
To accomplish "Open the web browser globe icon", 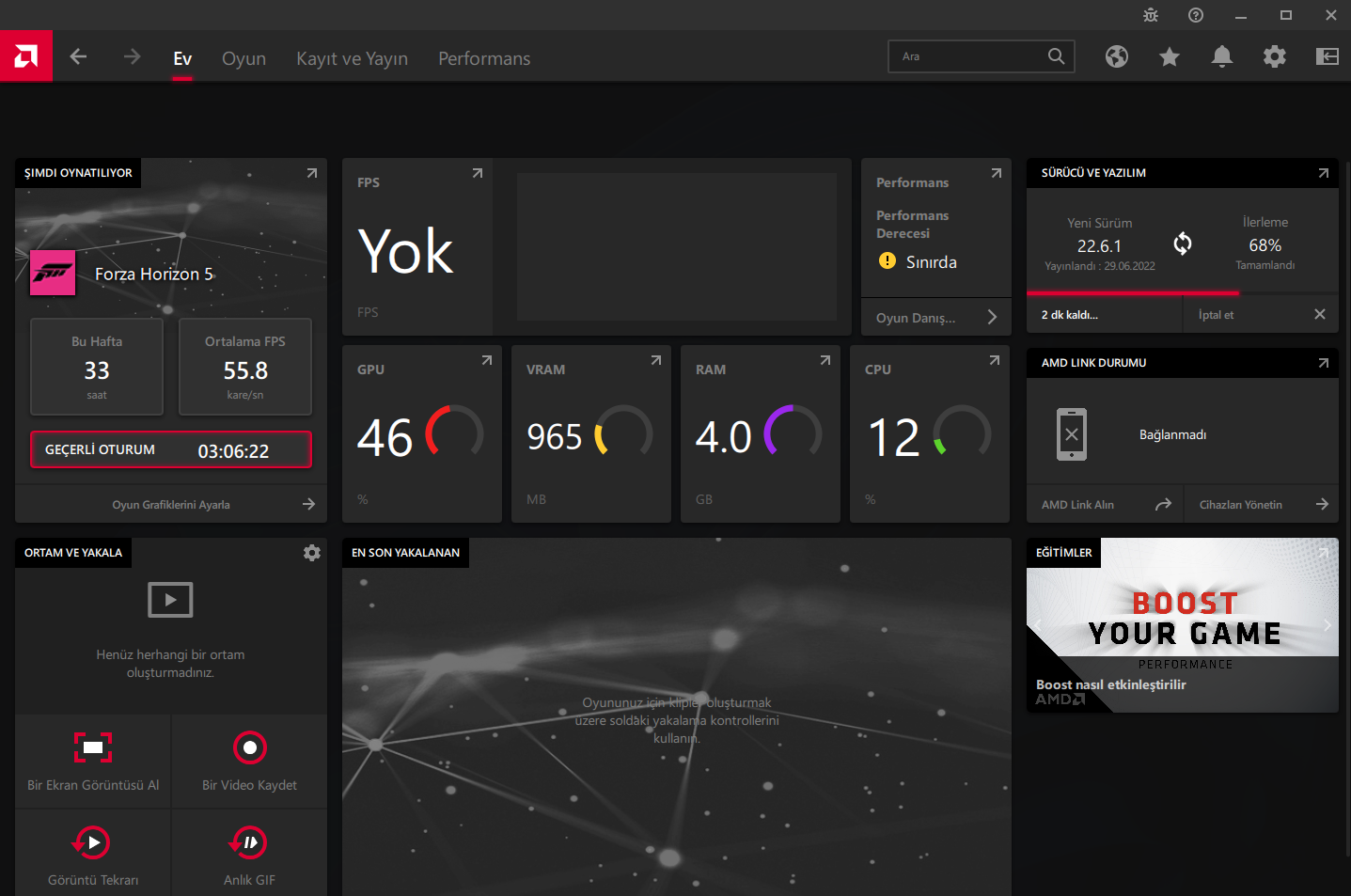I will click(x=1117, y=56).
